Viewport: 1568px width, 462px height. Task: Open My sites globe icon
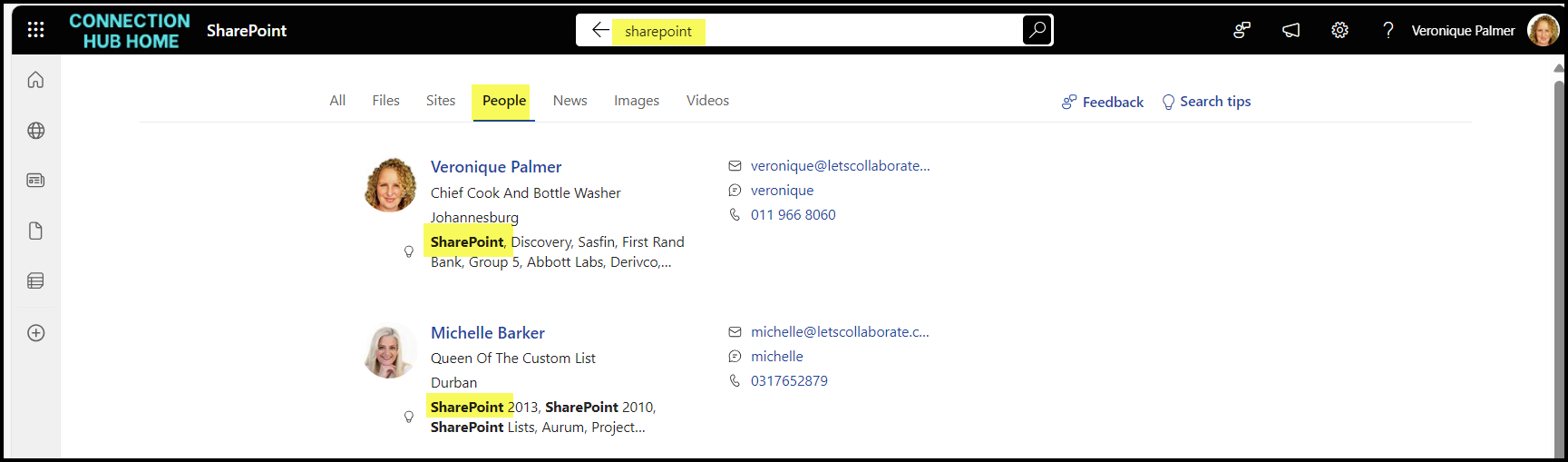[35, 131]
